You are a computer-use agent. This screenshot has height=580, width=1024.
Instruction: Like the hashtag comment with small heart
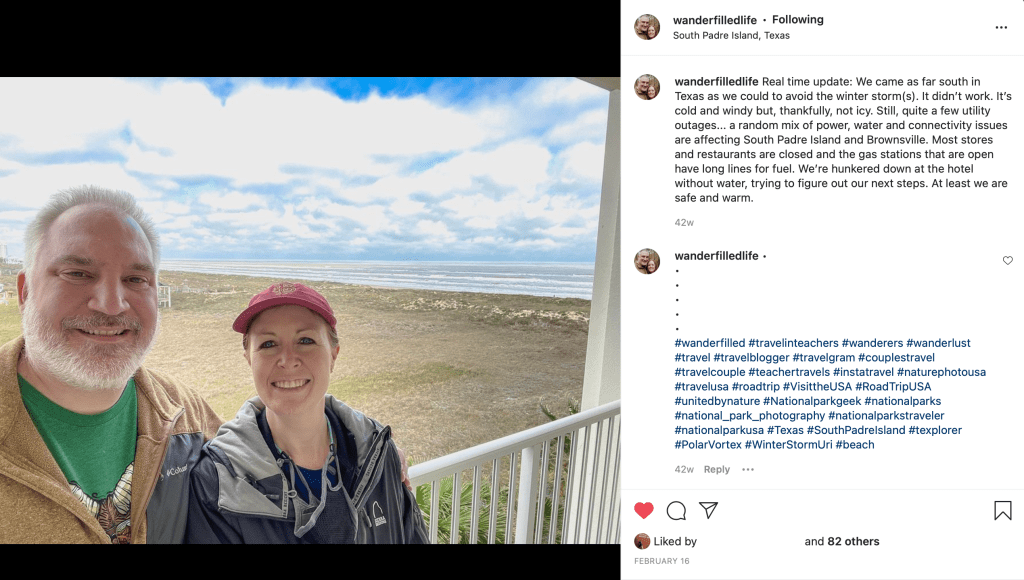(1008, 260)
